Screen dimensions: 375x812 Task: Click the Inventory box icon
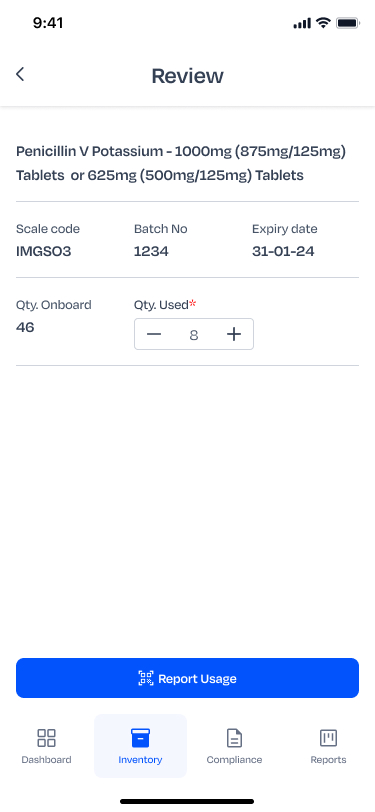[140, 738]
